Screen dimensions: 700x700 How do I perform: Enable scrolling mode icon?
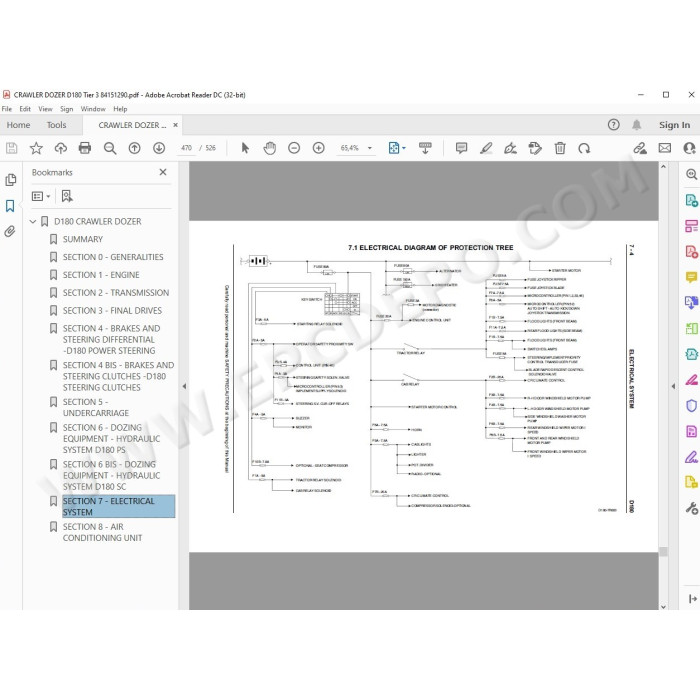(x=425, y=148)
